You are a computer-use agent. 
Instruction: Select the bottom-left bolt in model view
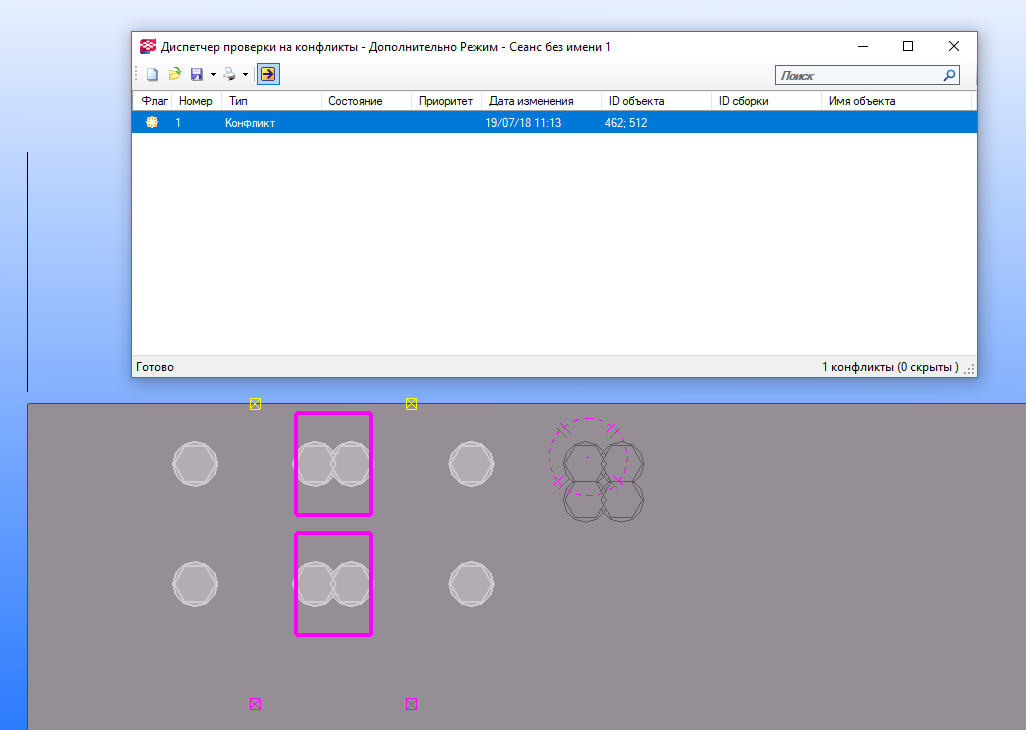click(195, 583)
